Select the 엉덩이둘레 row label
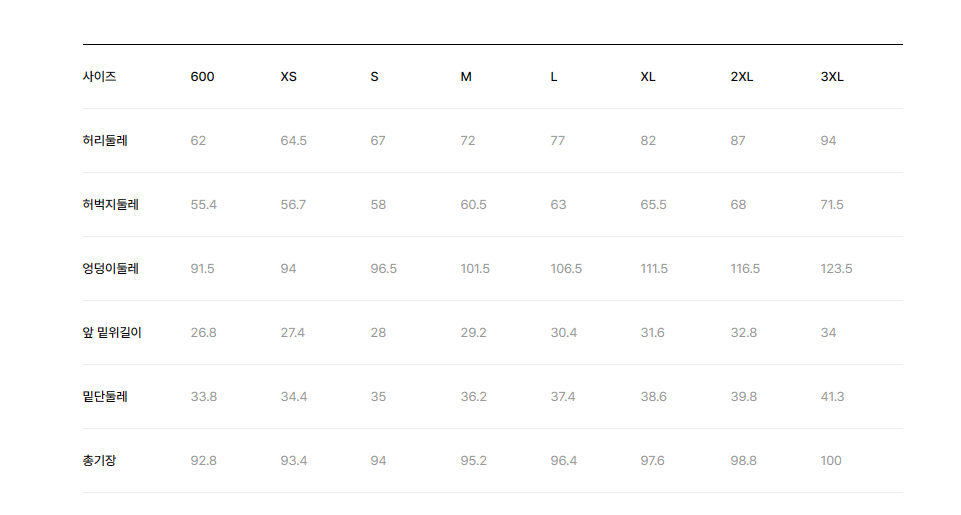 coord(110,269)
